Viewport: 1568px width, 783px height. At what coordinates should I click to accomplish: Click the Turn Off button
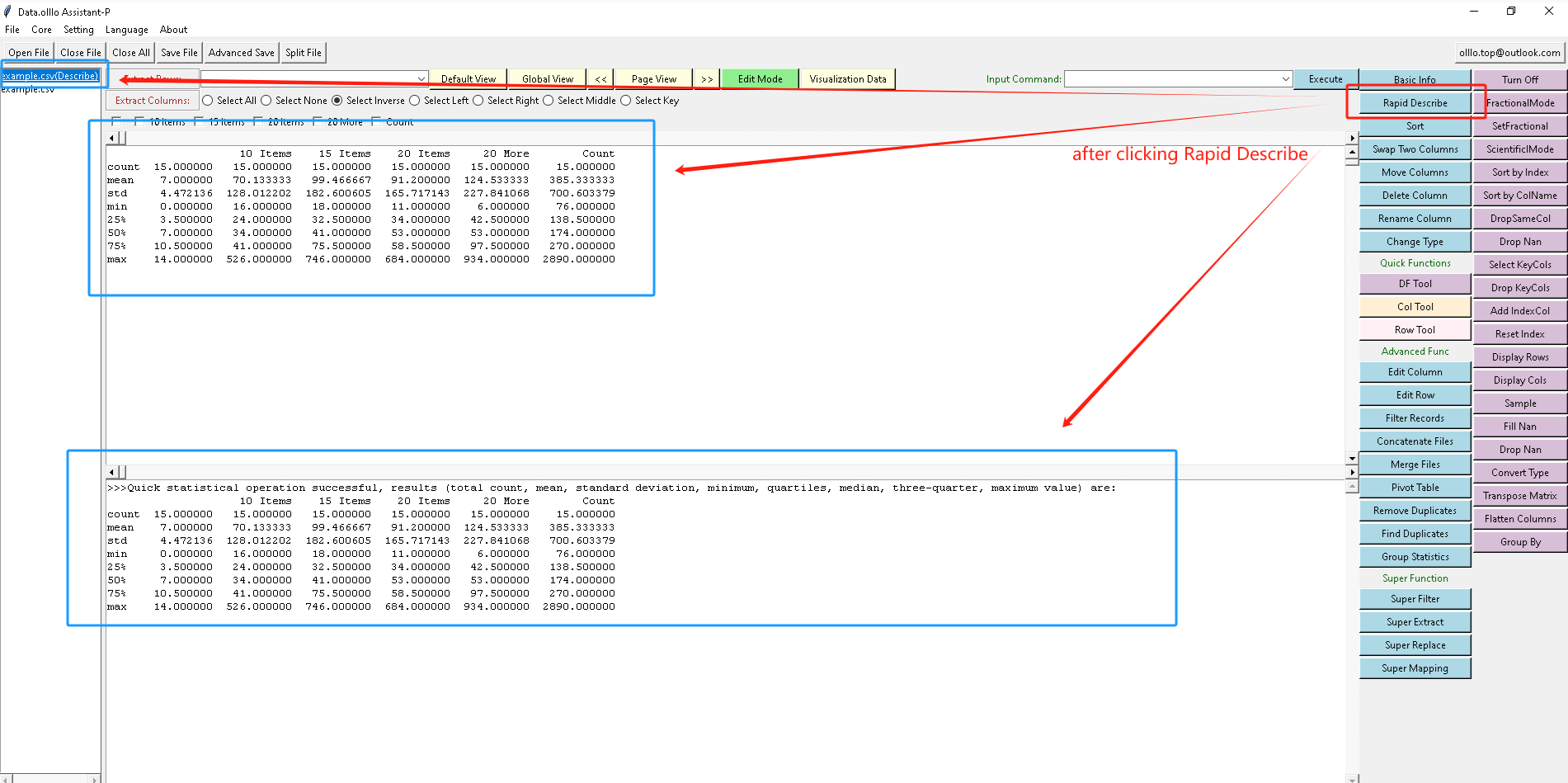pos(1520,80)
